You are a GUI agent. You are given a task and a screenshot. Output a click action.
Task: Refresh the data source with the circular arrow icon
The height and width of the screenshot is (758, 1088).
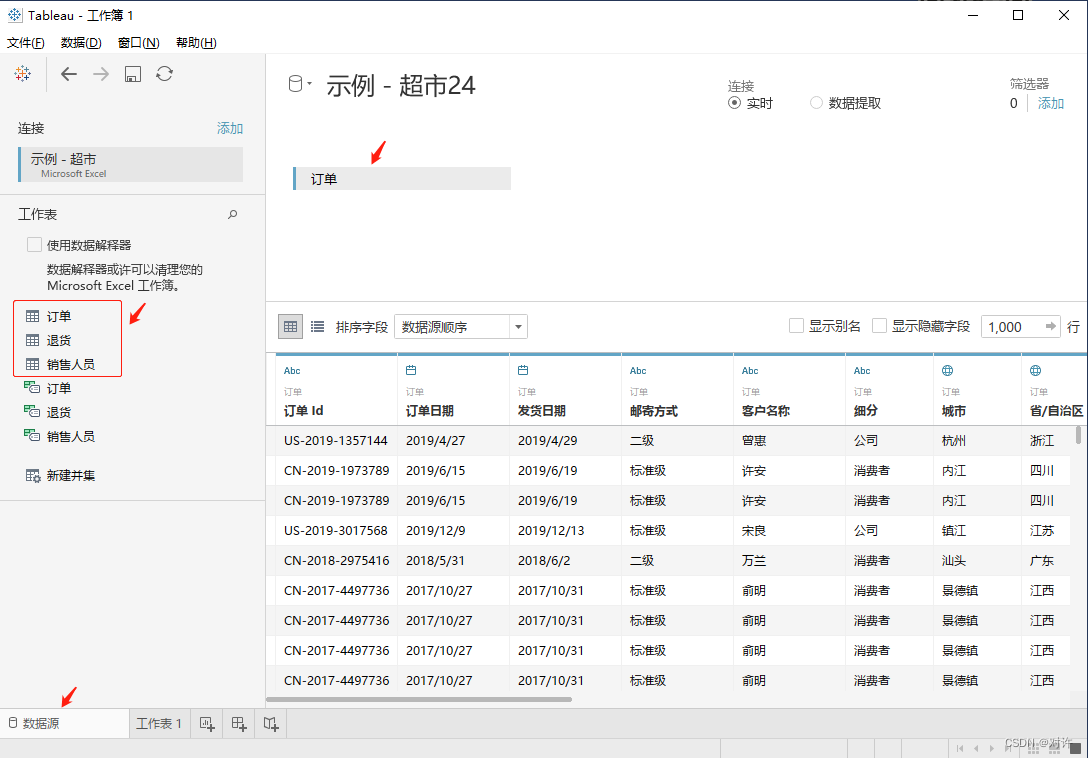click(x=164, y=74)
